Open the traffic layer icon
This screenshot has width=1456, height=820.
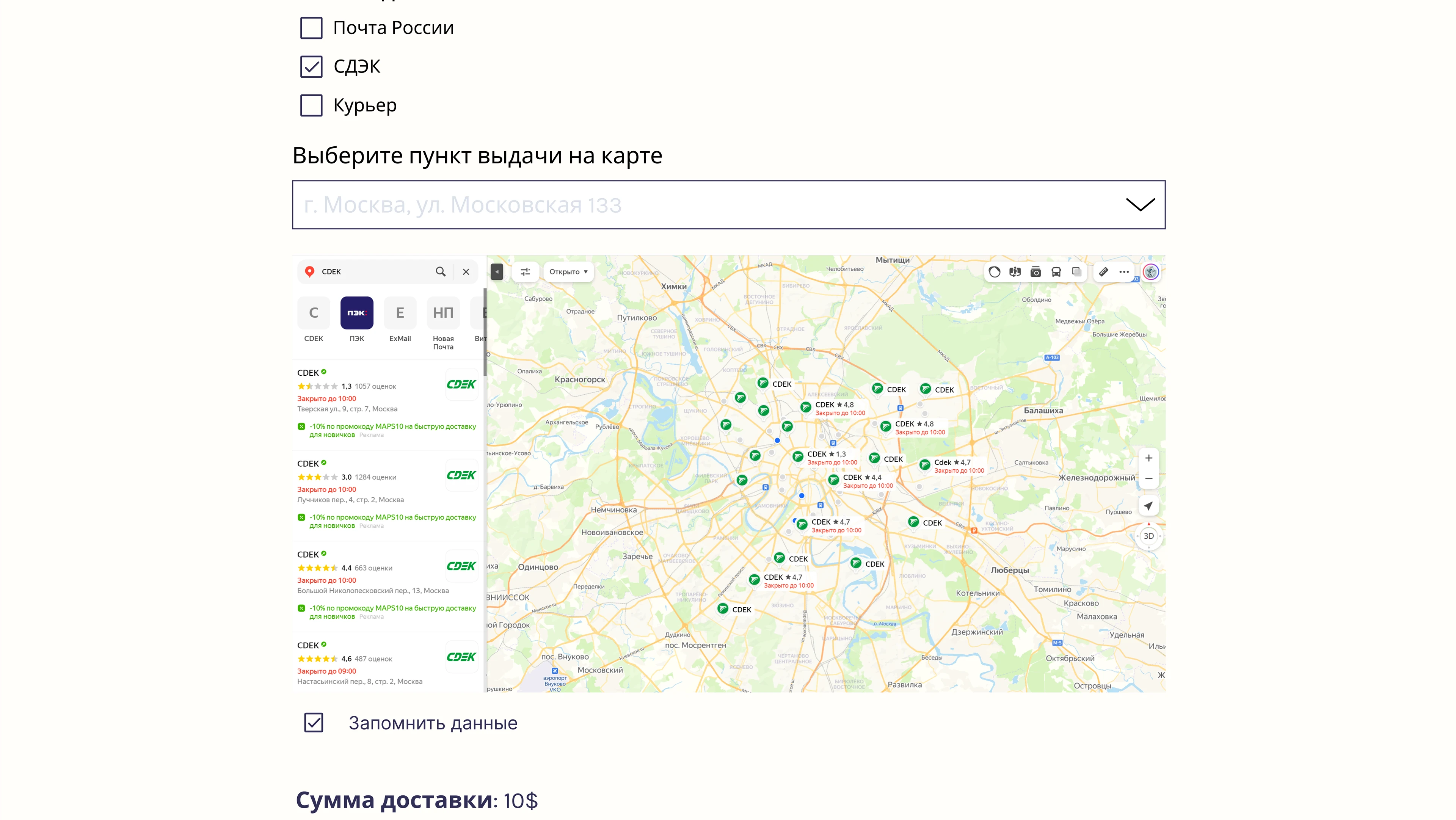tap(994, 272)
